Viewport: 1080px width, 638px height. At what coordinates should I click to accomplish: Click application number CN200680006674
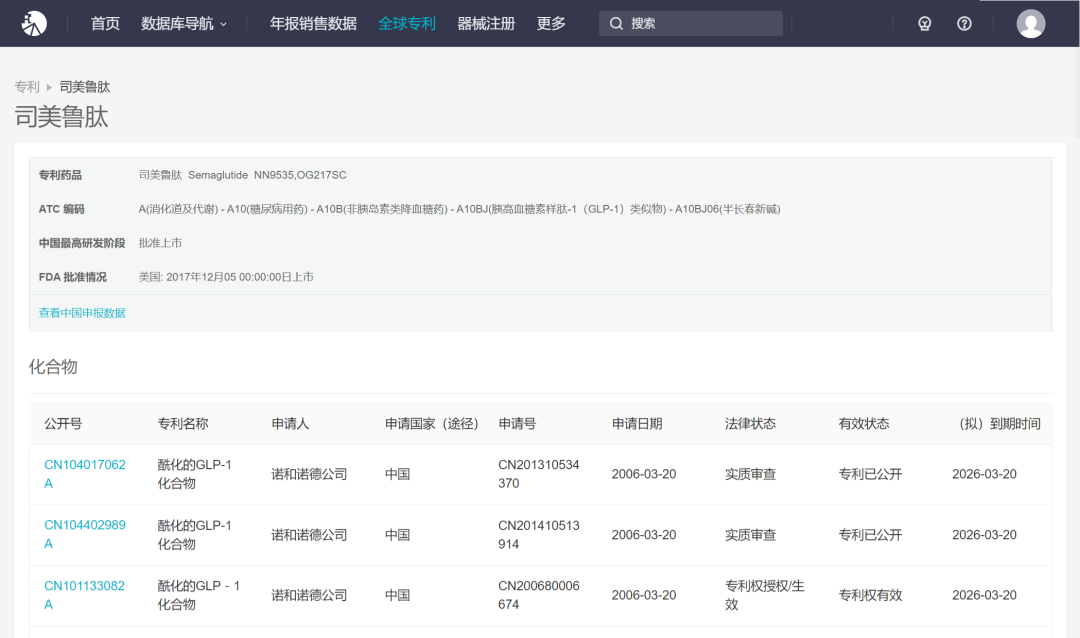[x=539, y=595]
